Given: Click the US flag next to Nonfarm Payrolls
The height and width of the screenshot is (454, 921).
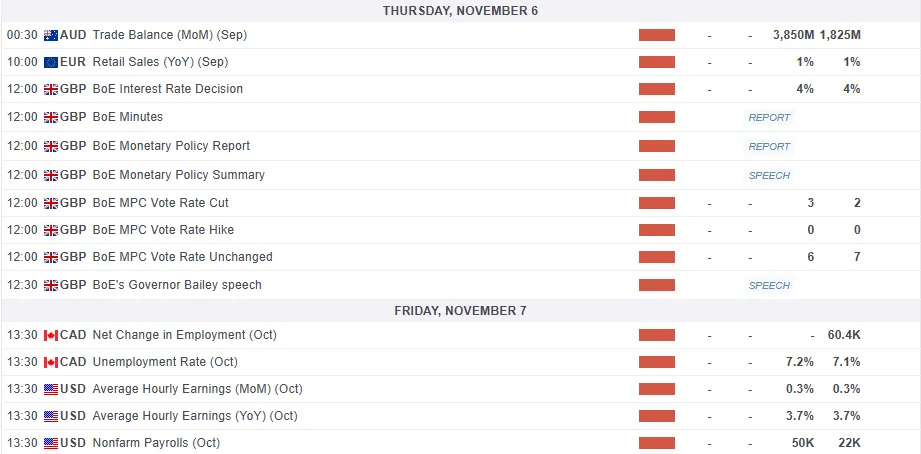Looking at the screenshot, I should [51, 443].
